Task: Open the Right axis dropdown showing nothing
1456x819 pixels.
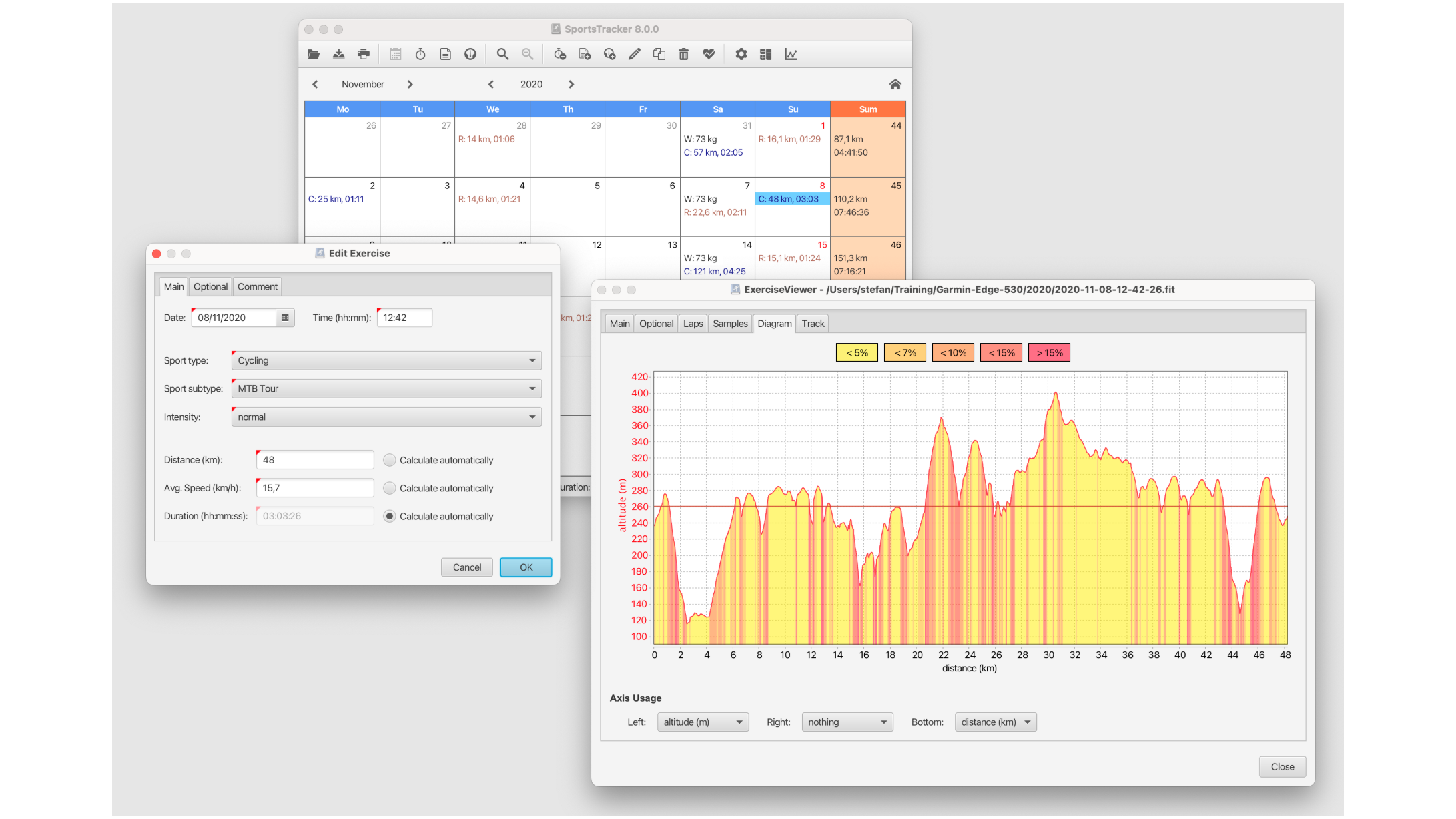Action: pos(847,722)
